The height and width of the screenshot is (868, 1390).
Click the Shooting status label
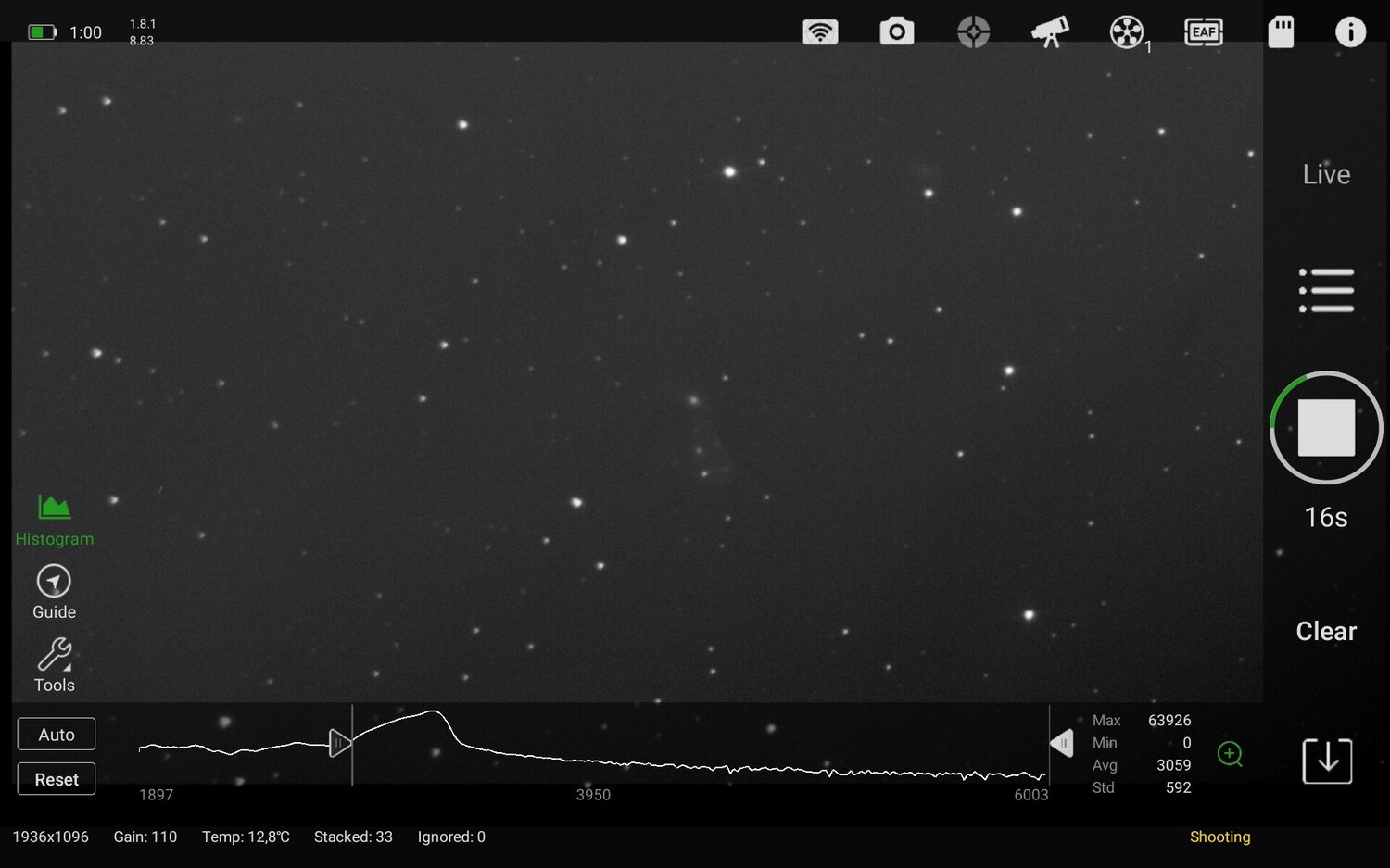click(x=1219, y=837)
